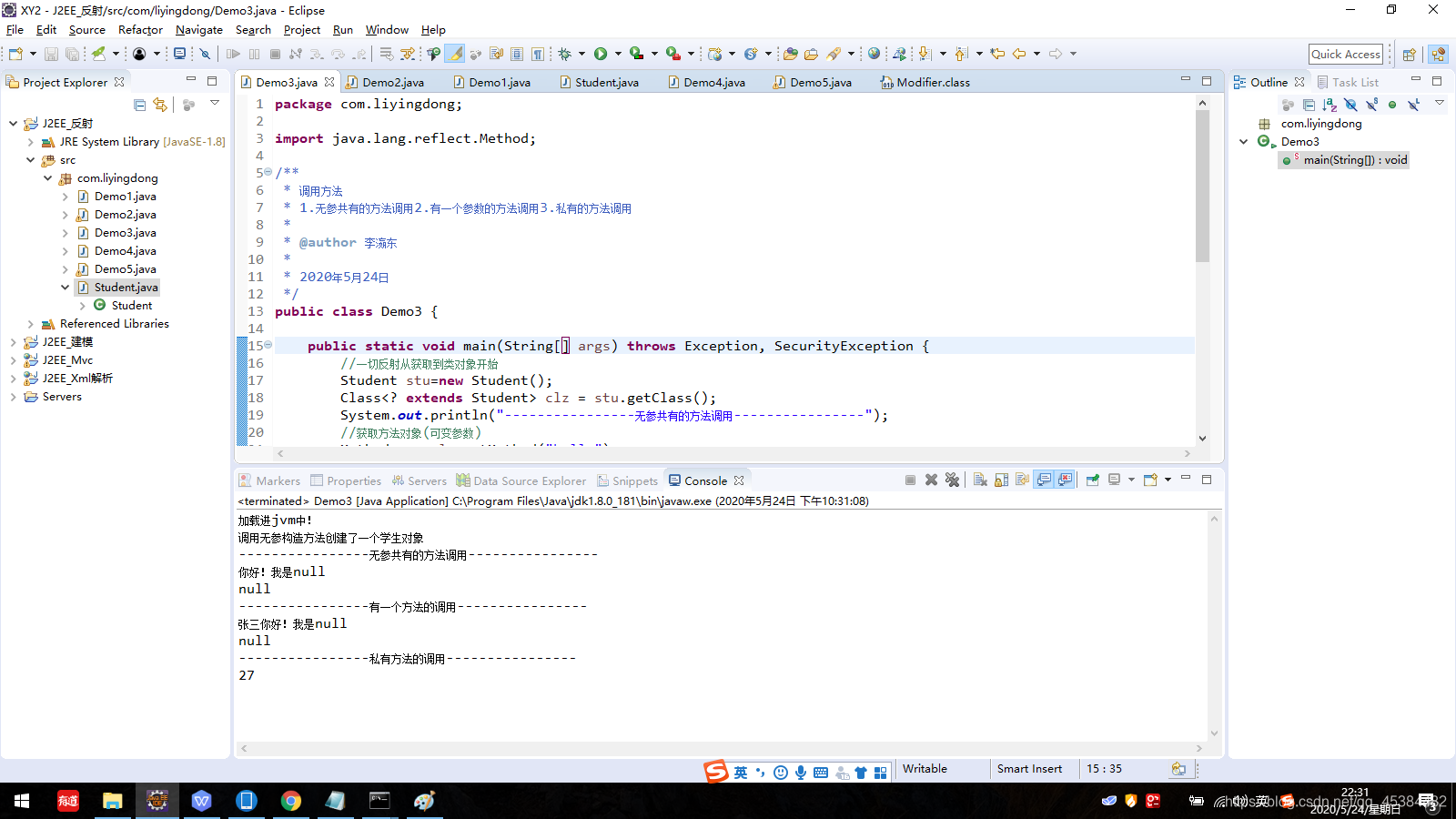The height and width of the screenshot is (819, 1456).
Task: Click the Run External Tools icon
Action: pyautogui.click(x=672, y=54)
